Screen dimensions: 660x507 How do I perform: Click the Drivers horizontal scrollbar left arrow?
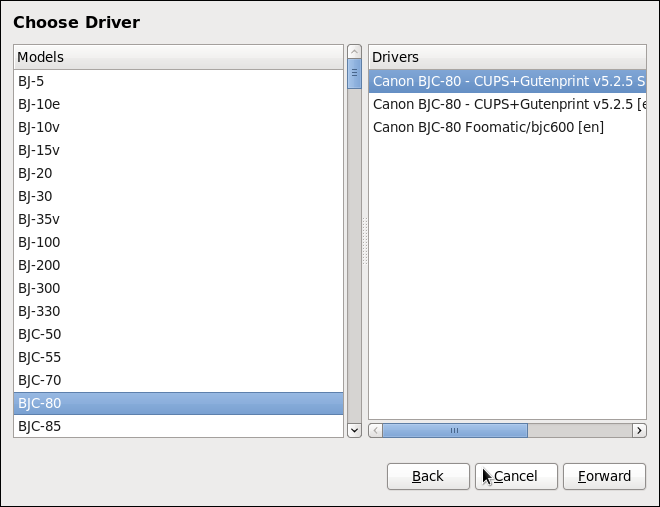(x=375, y=430)
